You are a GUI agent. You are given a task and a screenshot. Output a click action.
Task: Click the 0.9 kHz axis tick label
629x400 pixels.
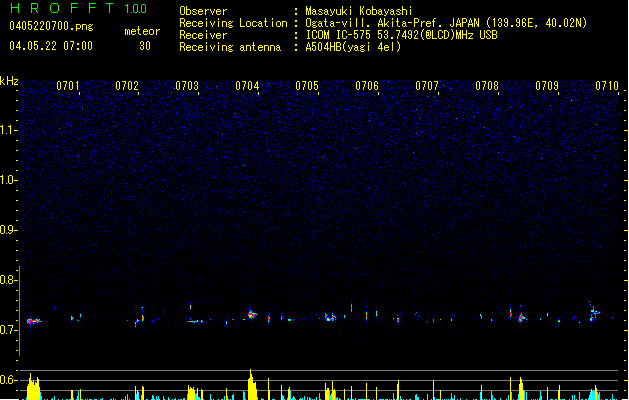pos(8,230)
